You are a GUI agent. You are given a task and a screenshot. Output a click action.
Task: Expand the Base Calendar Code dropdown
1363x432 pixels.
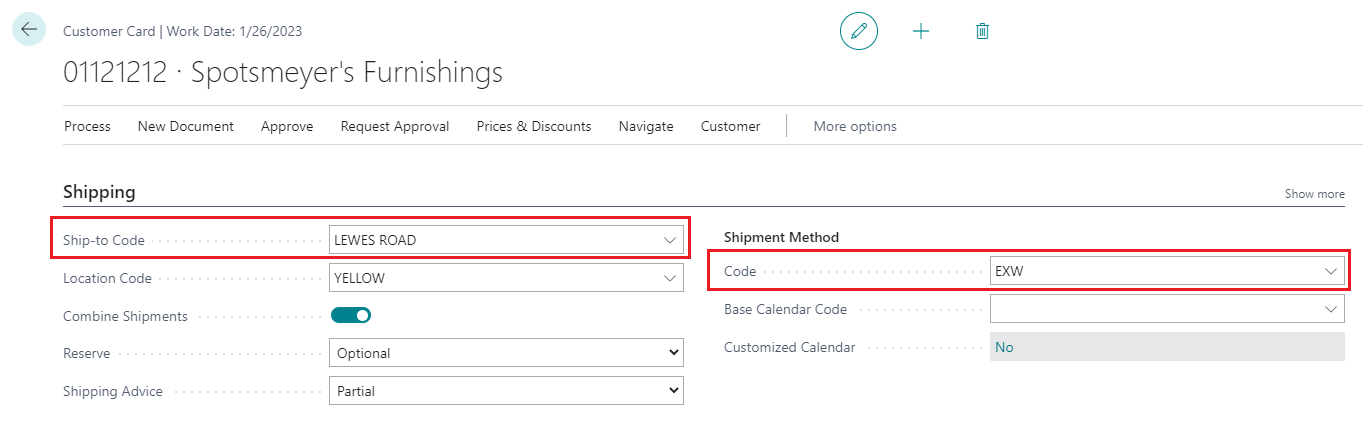point(1330,310)
